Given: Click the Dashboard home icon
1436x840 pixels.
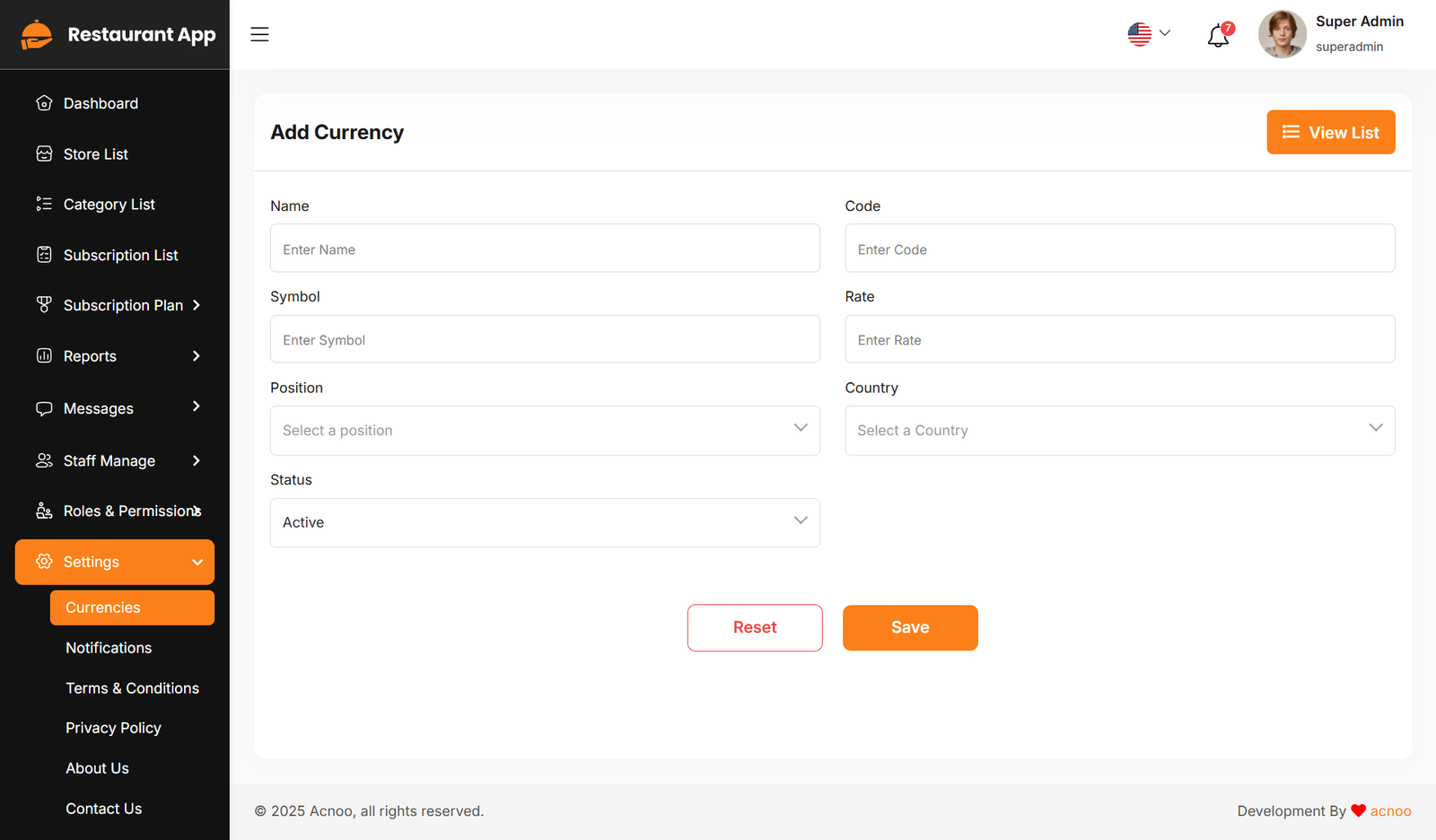Looking at the screenshot, I should click(44, 103).
